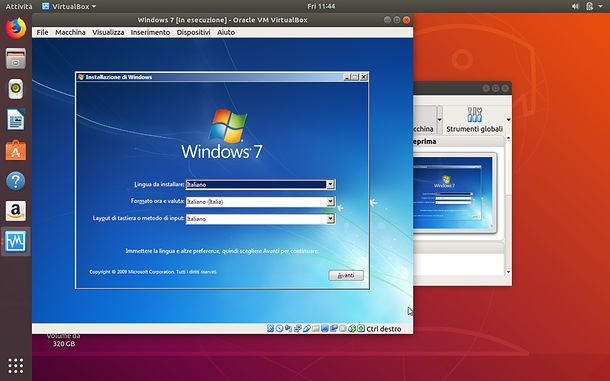Click the hard disk activity status icon

pyautogui.click(x=270, y=328)
